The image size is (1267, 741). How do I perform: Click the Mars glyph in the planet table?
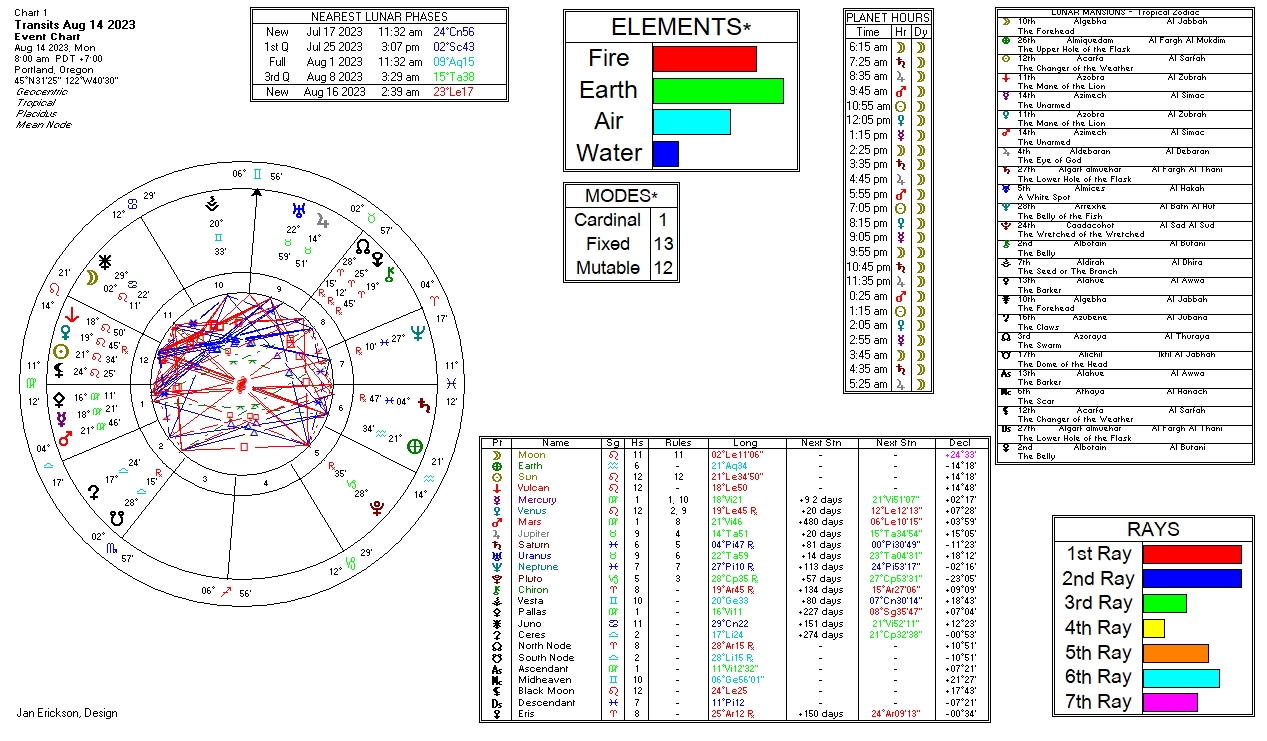pyautogui.click(x=496, y=522)
